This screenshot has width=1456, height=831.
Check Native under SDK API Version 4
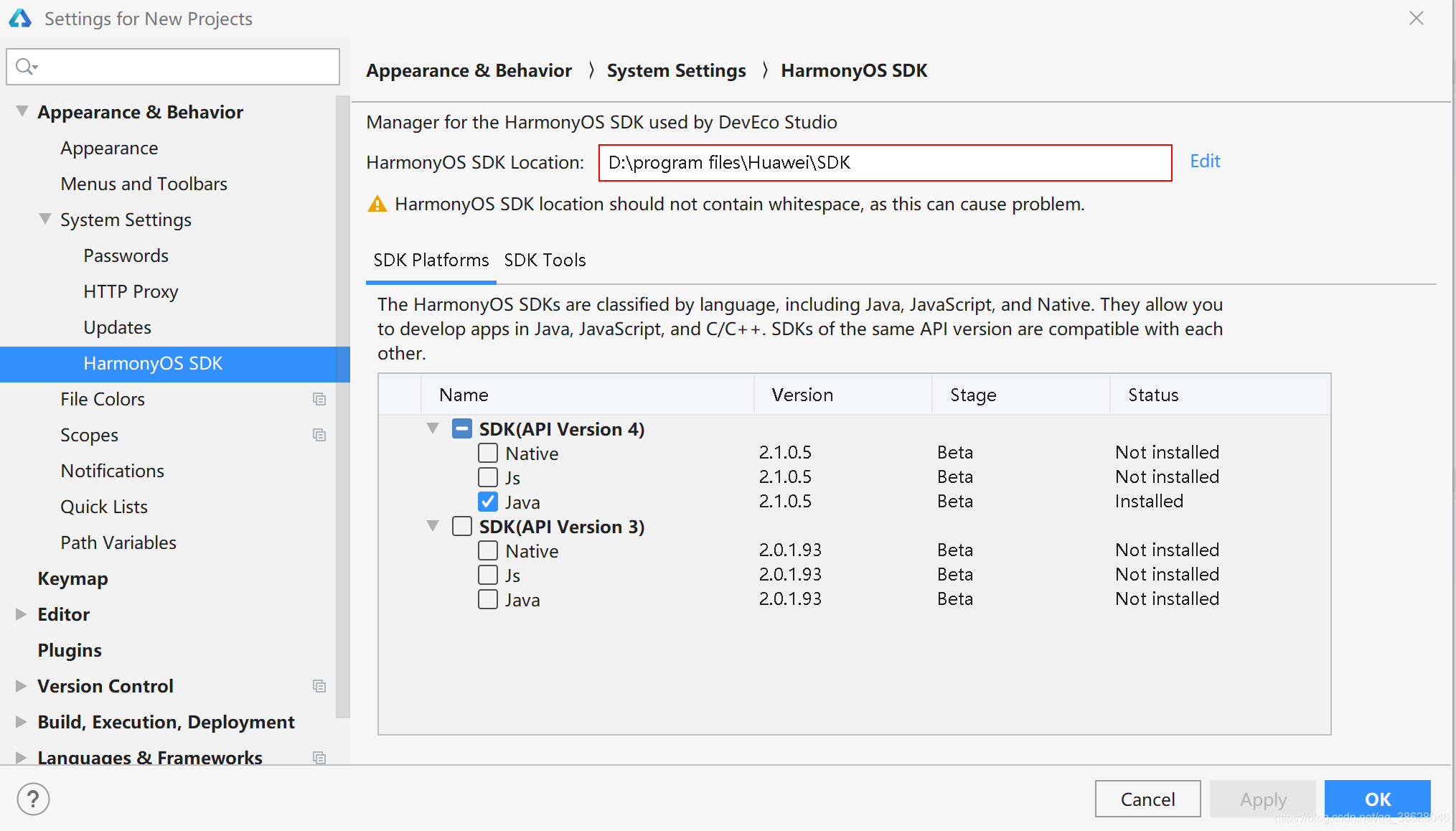point(488,453)
